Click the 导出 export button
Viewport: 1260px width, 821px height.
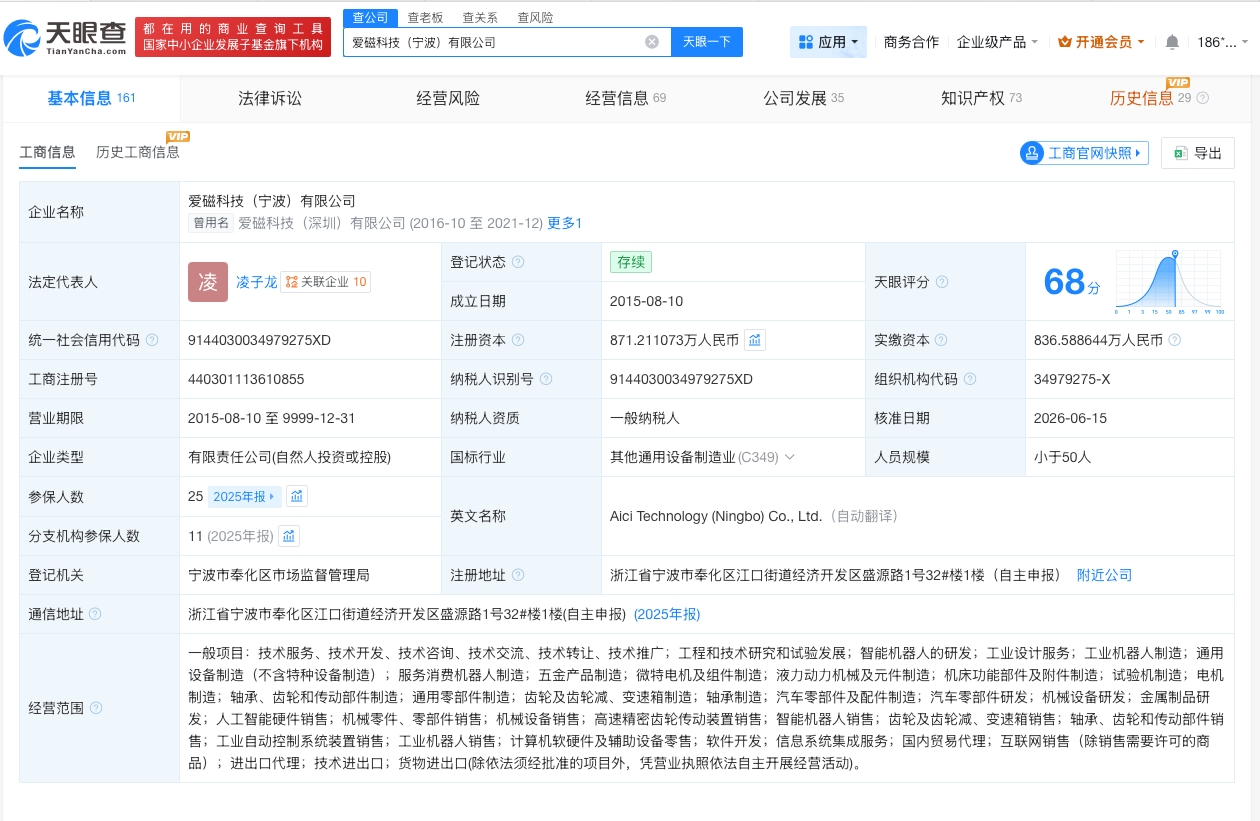click(x=1197, y=153)
